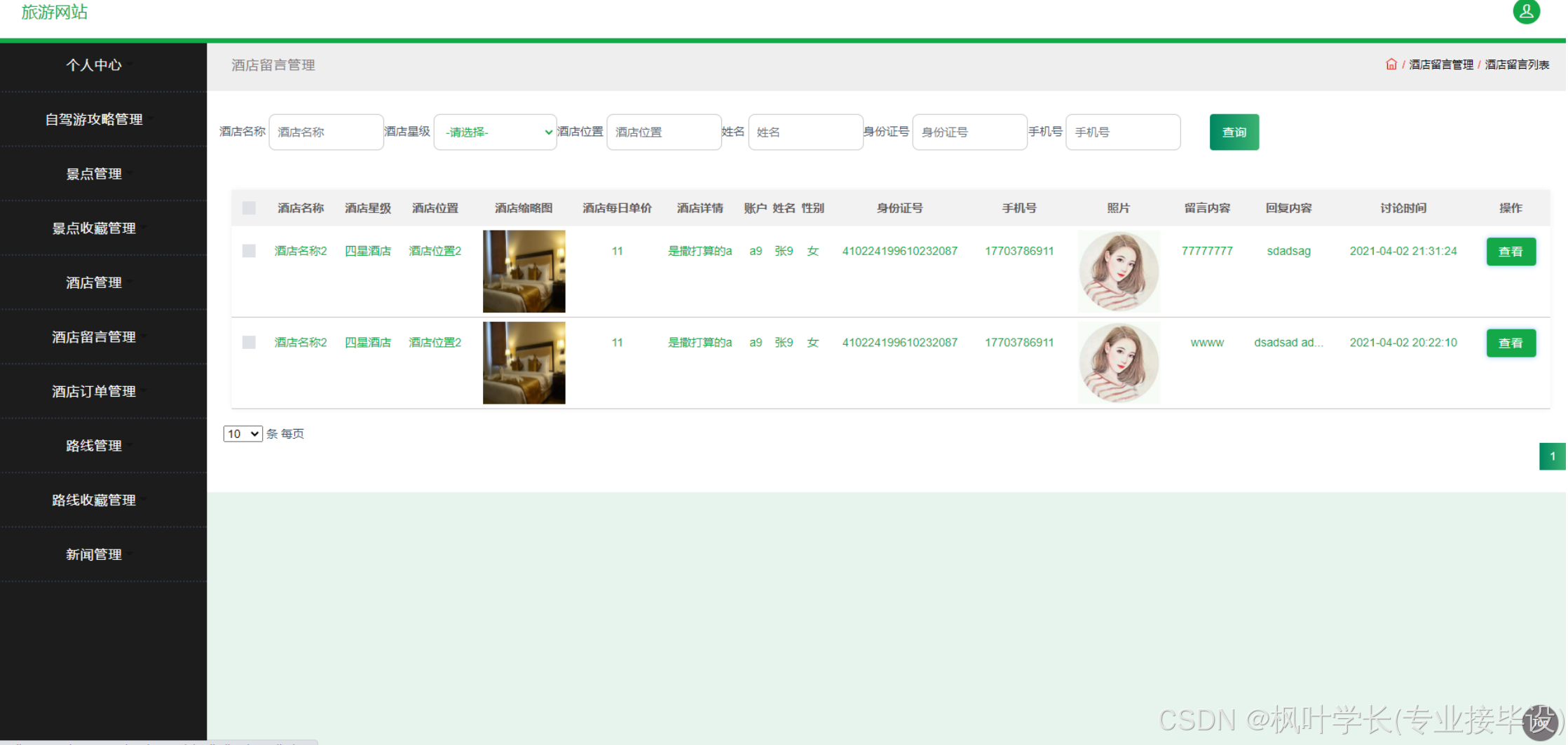
Task: Check the row with message 77777777
Action: pyautogui.click(x=249, y=251)
